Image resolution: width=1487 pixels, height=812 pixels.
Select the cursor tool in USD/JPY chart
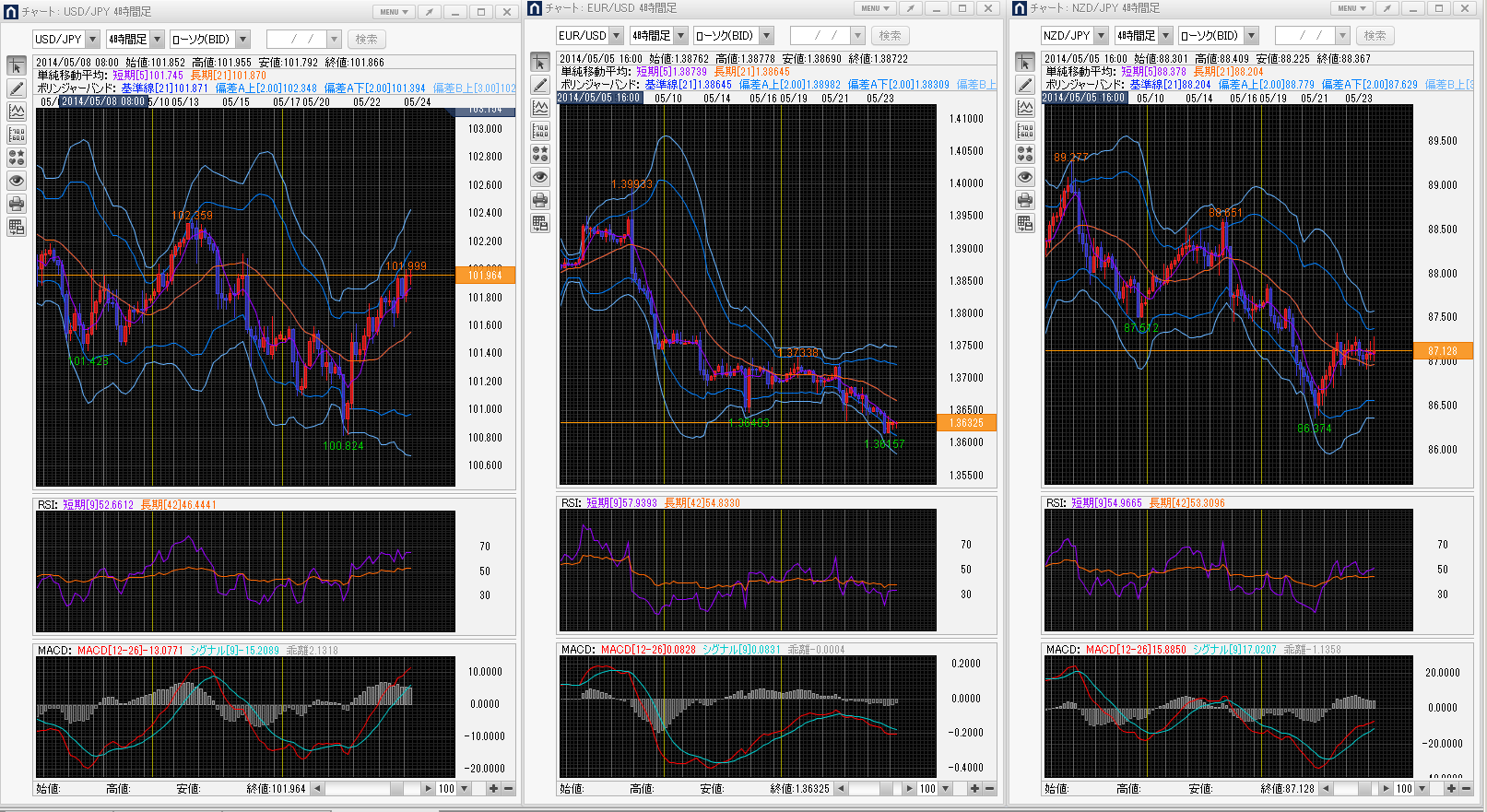point(17,66)
